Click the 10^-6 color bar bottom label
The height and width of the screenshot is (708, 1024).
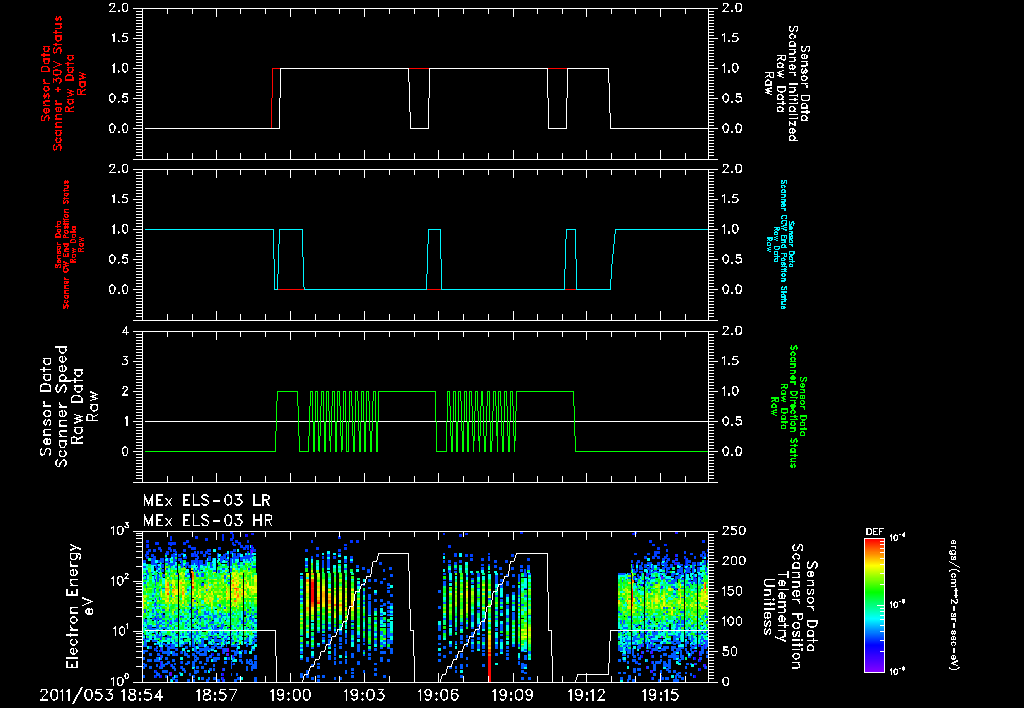point(897,671)
